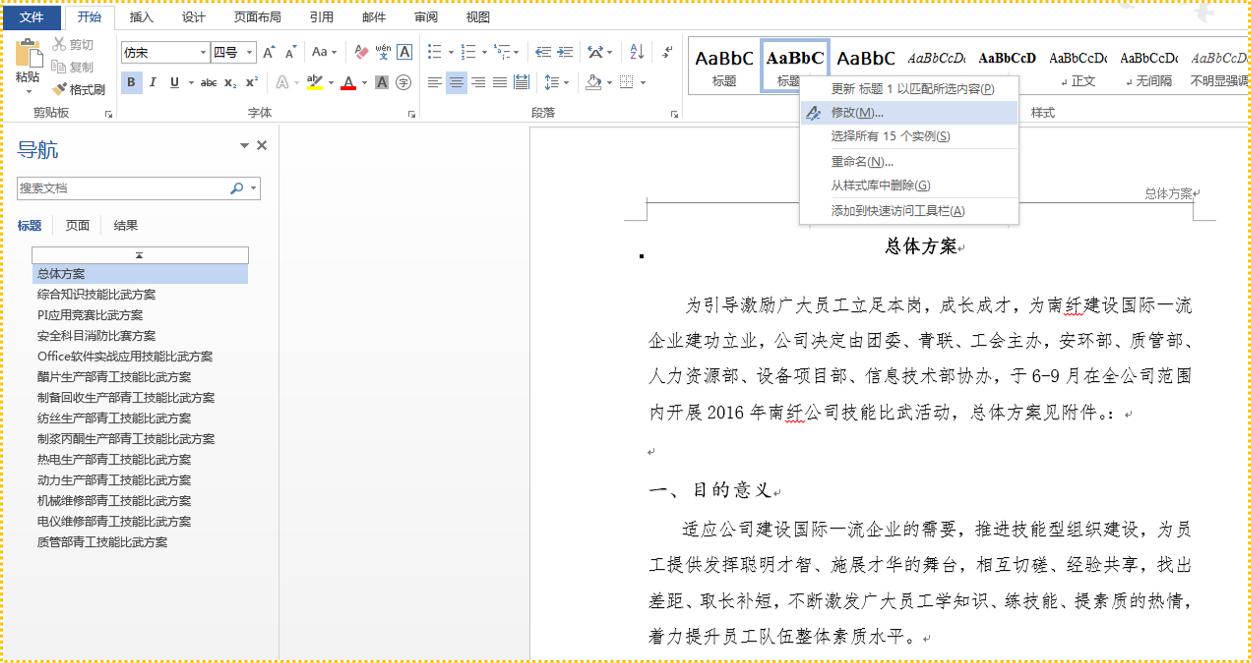
Task: Click the Clear Formatting eraser icon
Action: [x=361, y=52]
